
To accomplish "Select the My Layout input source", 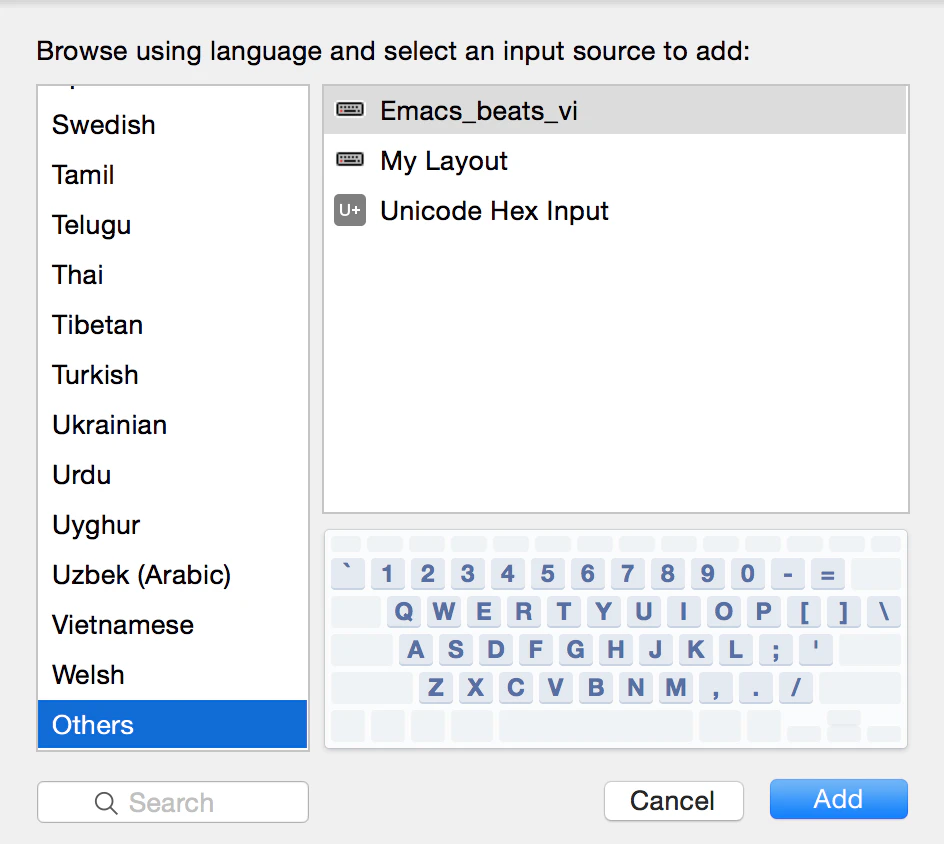I will (615, 161).
